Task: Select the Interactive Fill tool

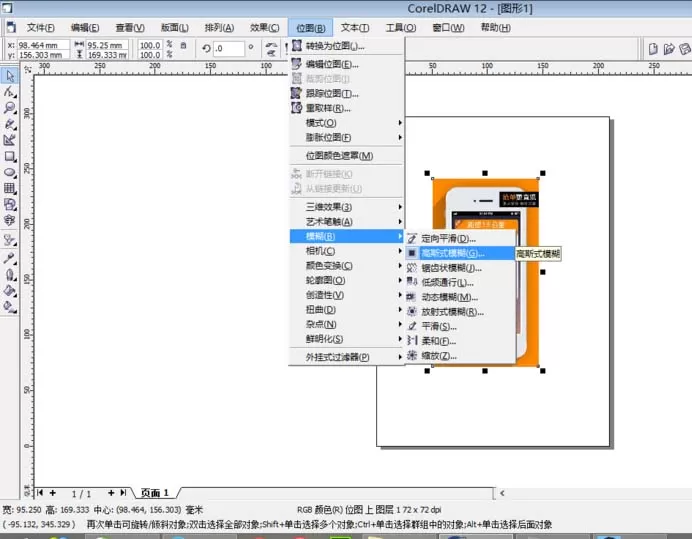Action: coord(10,306)
